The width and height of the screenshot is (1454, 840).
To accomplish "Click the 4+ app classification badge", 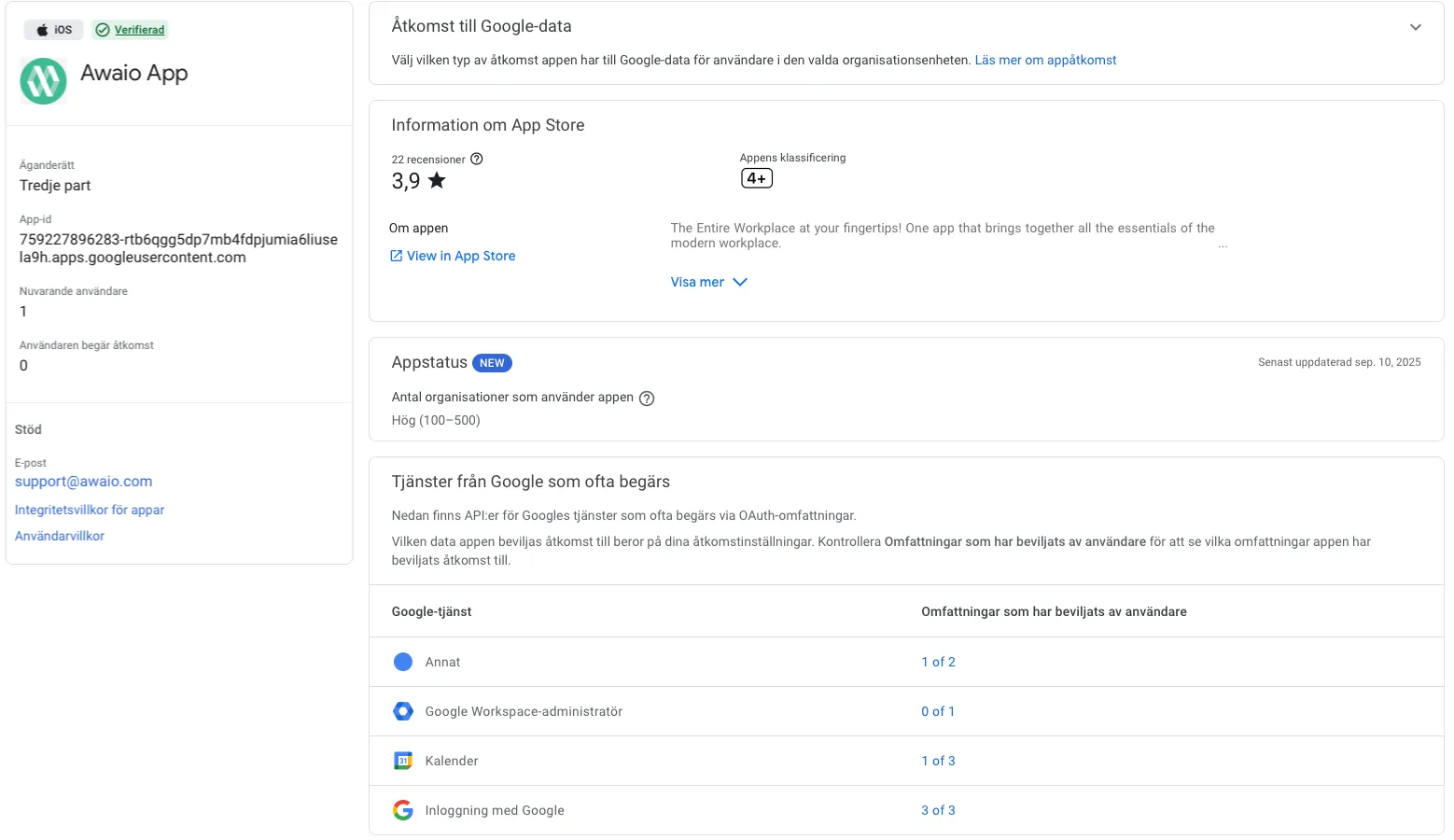I will point(757,178).
